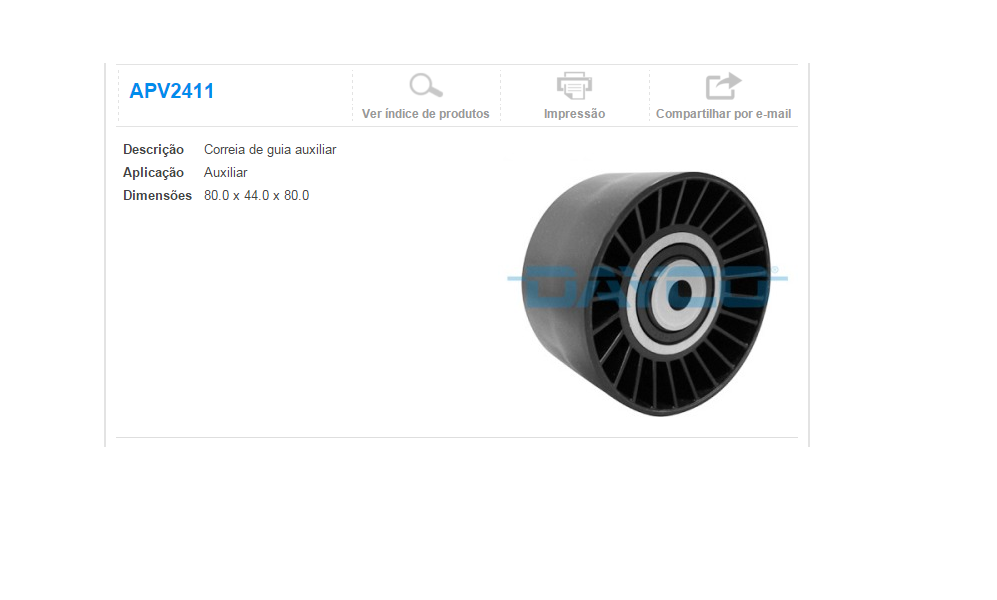Viewport: 997px width, 600px height.
Task: Click the APV2411 product code heading
Action: pos(172,91)
